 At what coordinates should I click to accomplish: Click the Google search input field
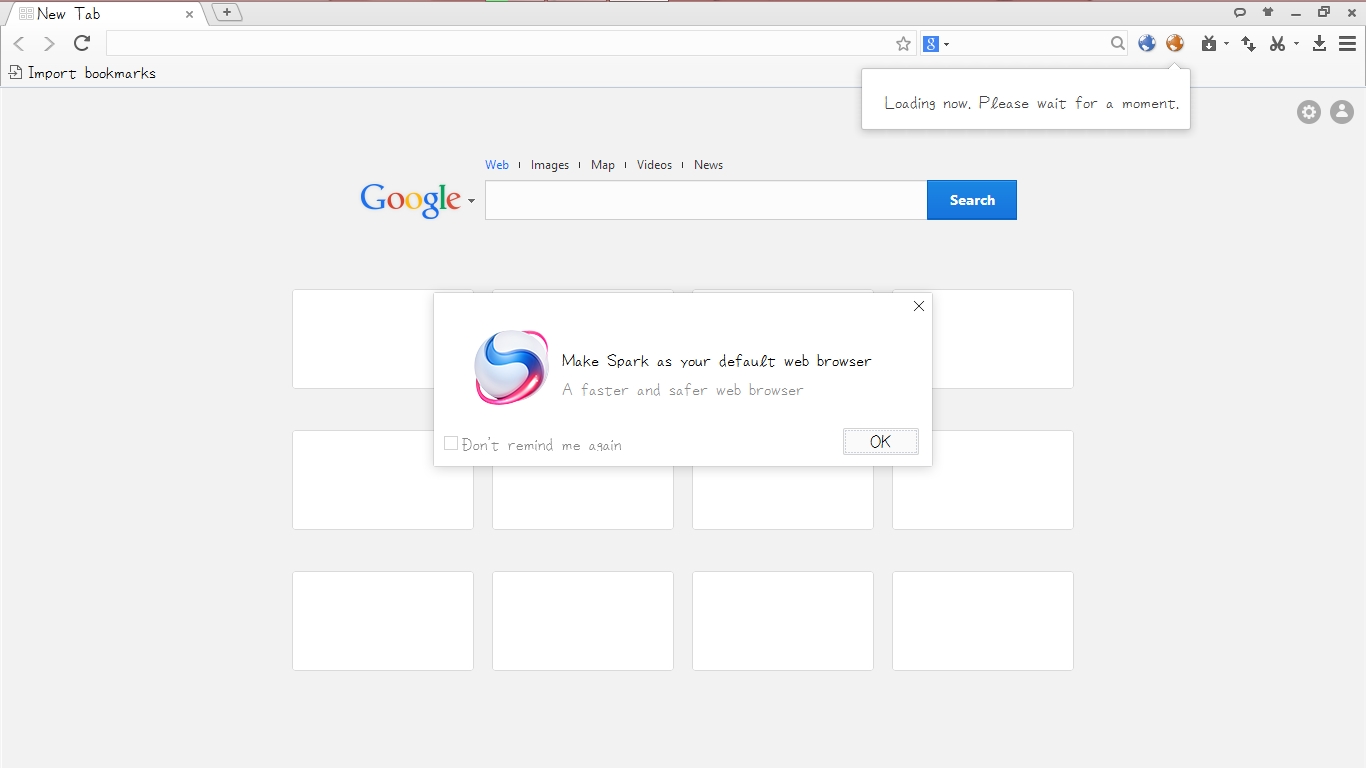[706, 200]
